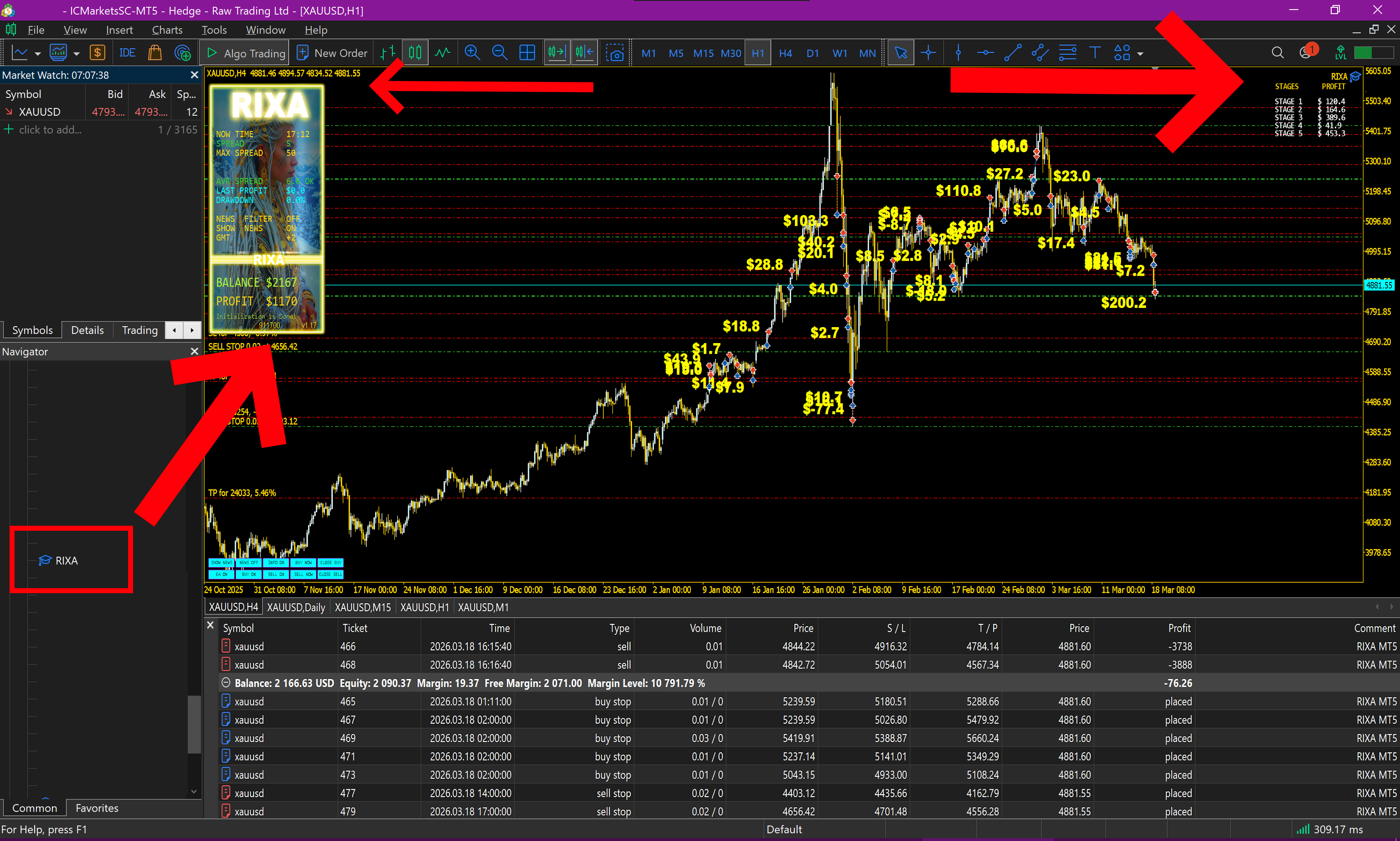Collapse the Balance summary row
The image size is (1400, 841).
226,682
